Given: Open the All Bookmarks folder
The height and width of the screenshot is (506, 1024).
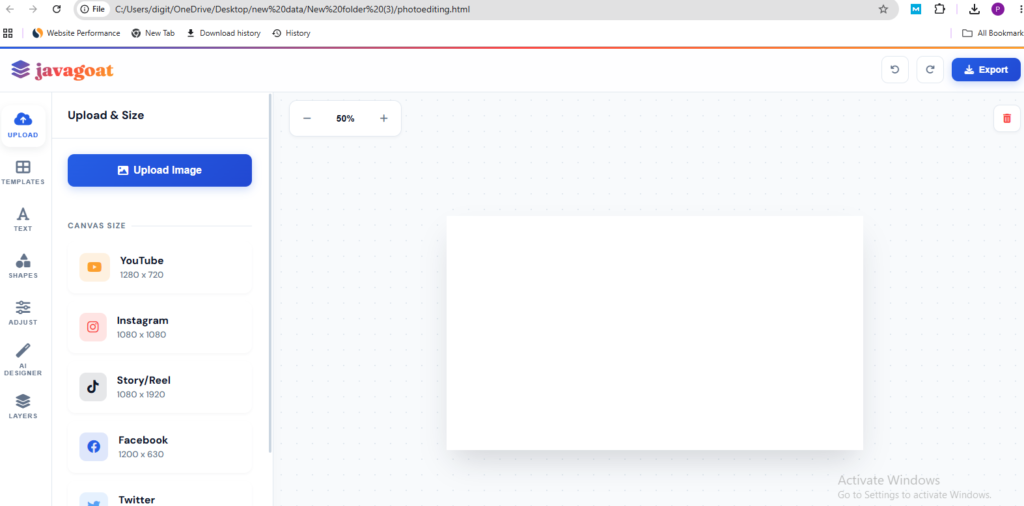Looking at the screenshot, I should pos(993,33).
